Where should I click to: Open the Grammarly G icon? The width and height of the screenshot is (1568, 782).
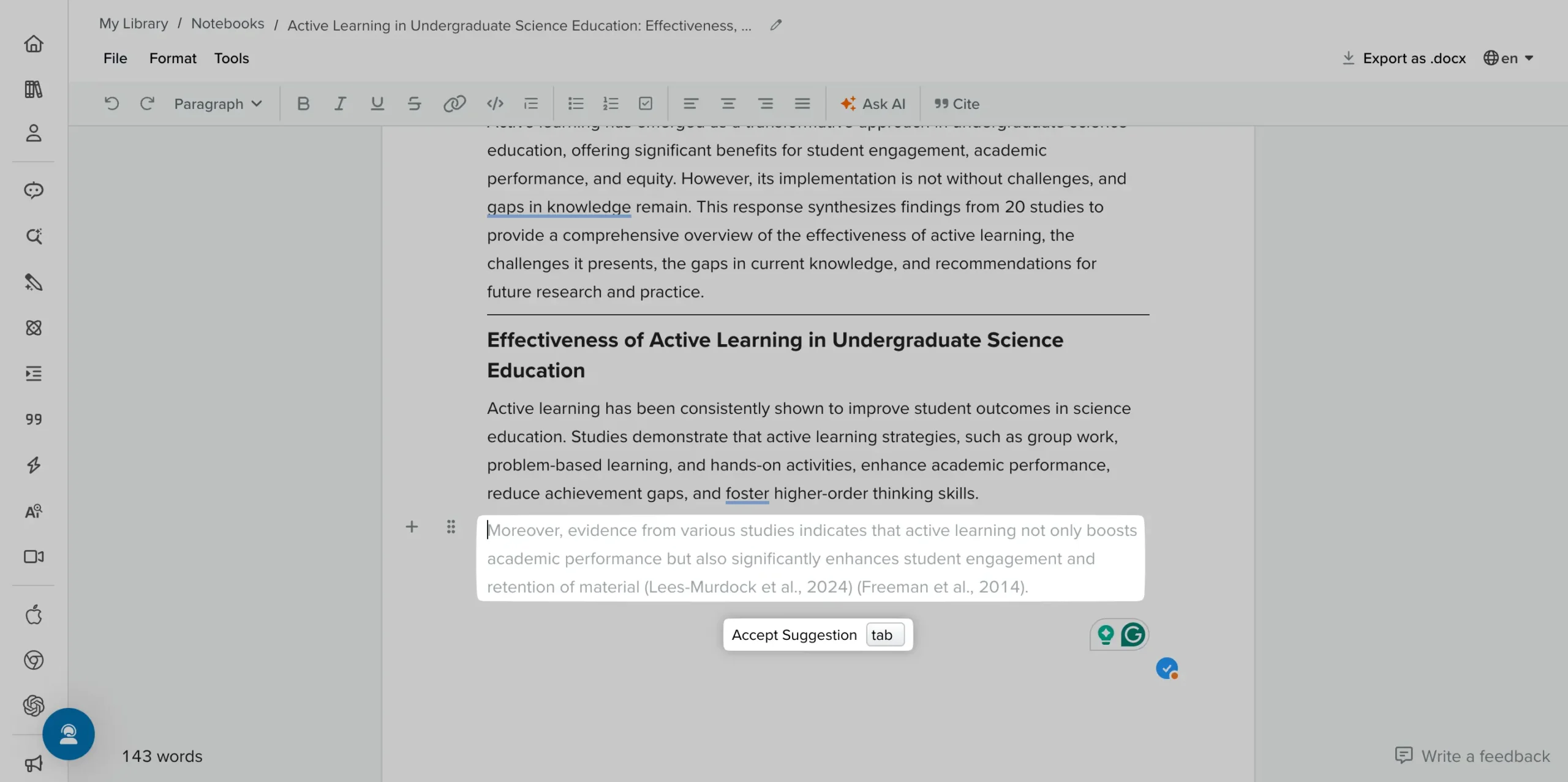coord(1133,634)
